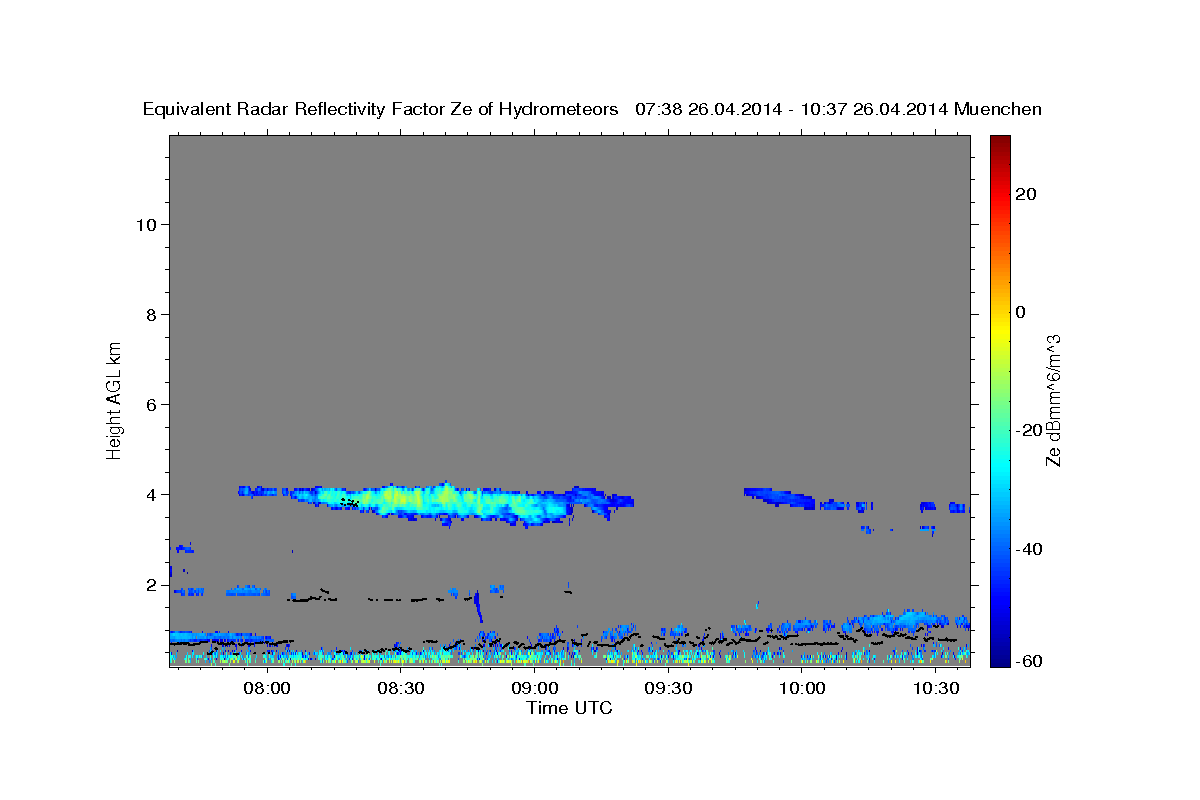
Task: Click the 'Height AGL km' axis label
Action: pyautogui.click(x=114, y=399)
